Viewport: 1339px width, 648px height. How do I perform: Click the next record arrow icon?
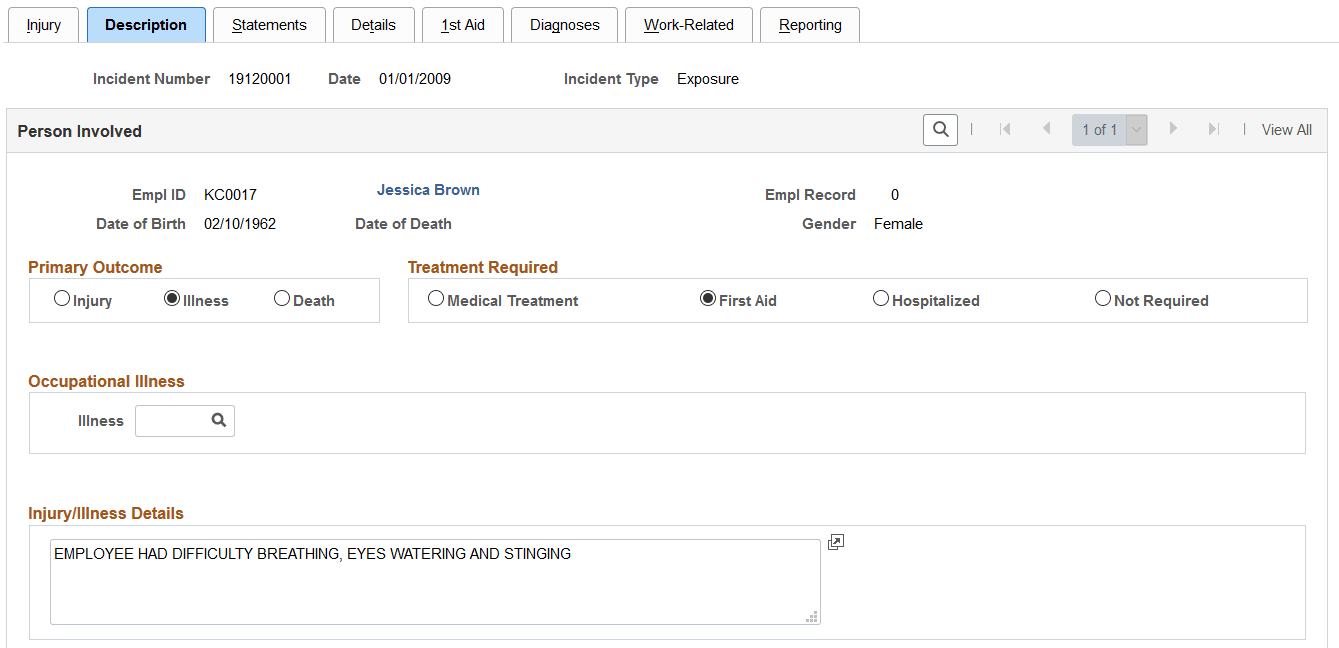[1172, 129]
